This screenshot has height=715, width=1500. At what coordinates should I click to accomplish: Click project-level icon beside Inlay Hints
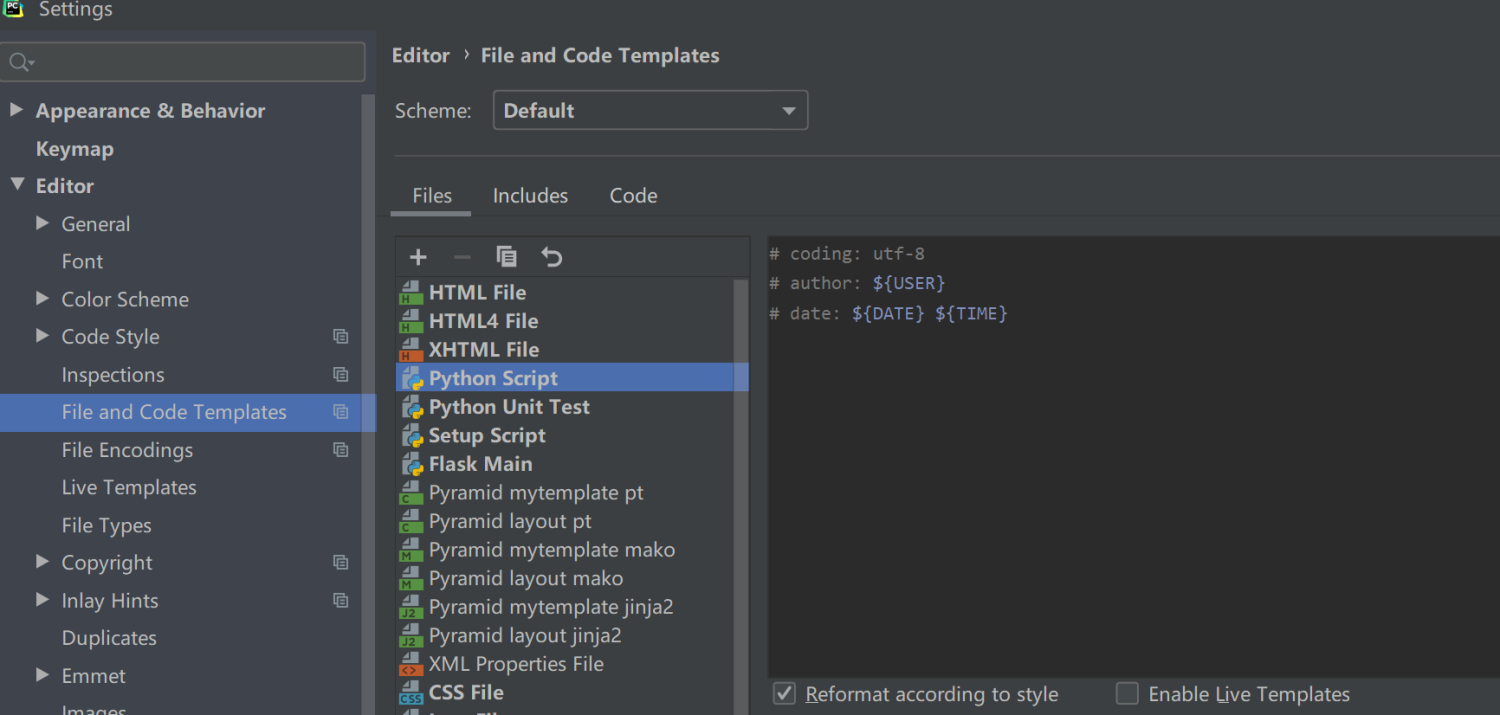tap(341, 601)
